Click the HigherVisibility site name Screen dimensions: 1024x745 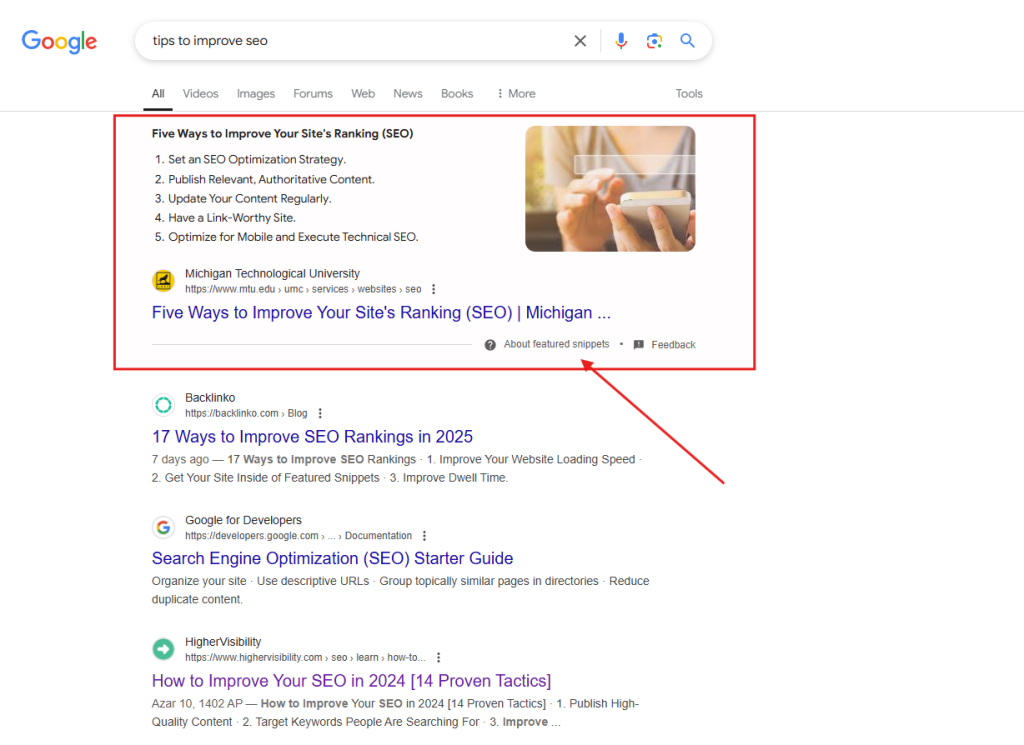(x=223, y=642)
